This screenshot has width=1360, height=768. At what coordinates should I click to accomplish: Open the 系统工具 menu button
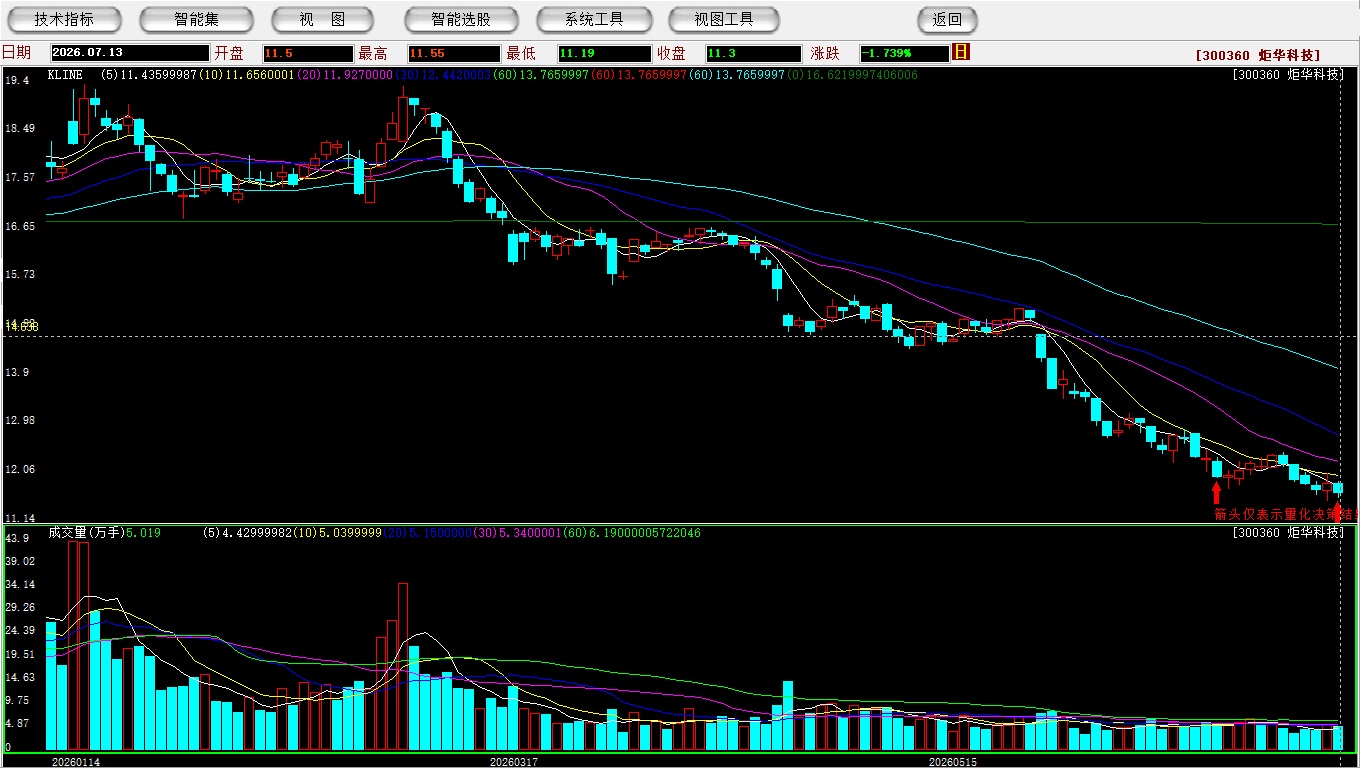click(x=594, y=19)
